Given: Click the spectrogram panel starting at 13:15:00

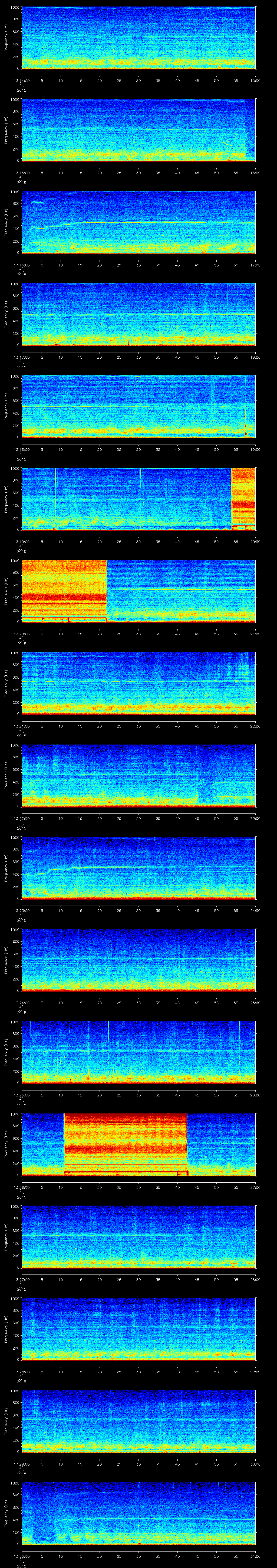Looking at the screenshot, I should click(x=138, y=130).
